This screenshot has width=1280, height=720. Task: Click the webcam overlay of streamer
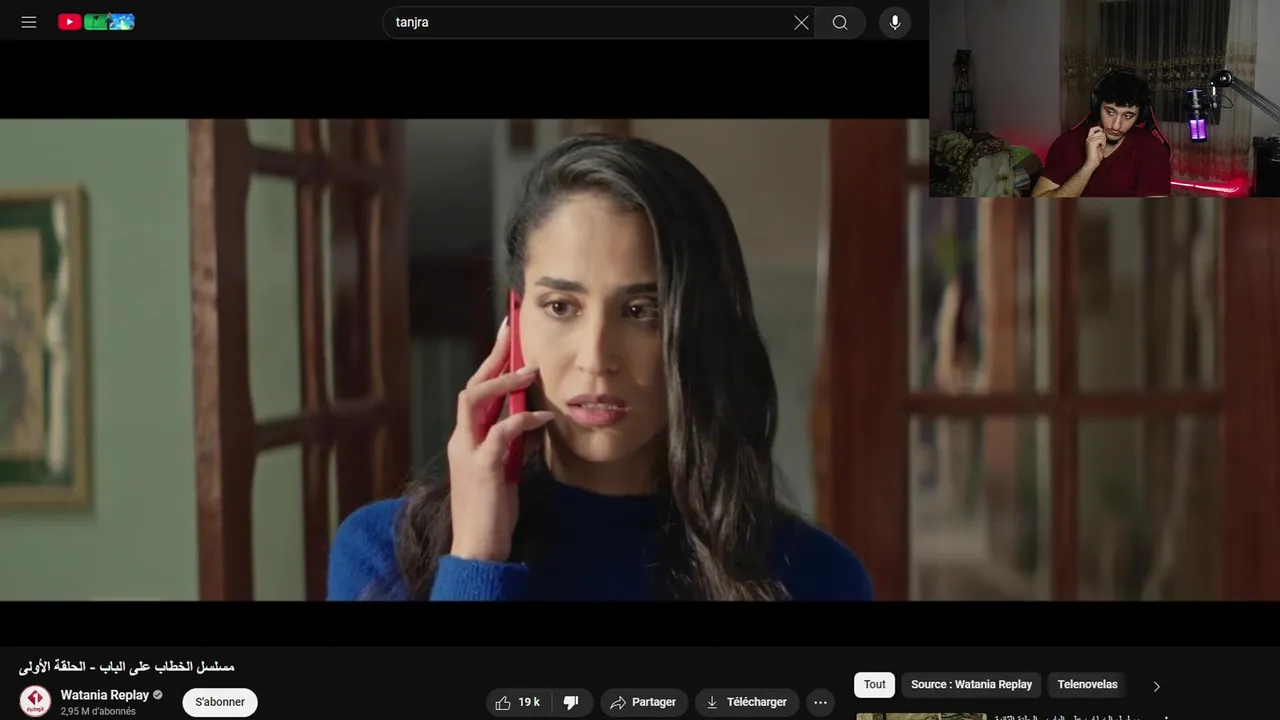[1104, 98]
